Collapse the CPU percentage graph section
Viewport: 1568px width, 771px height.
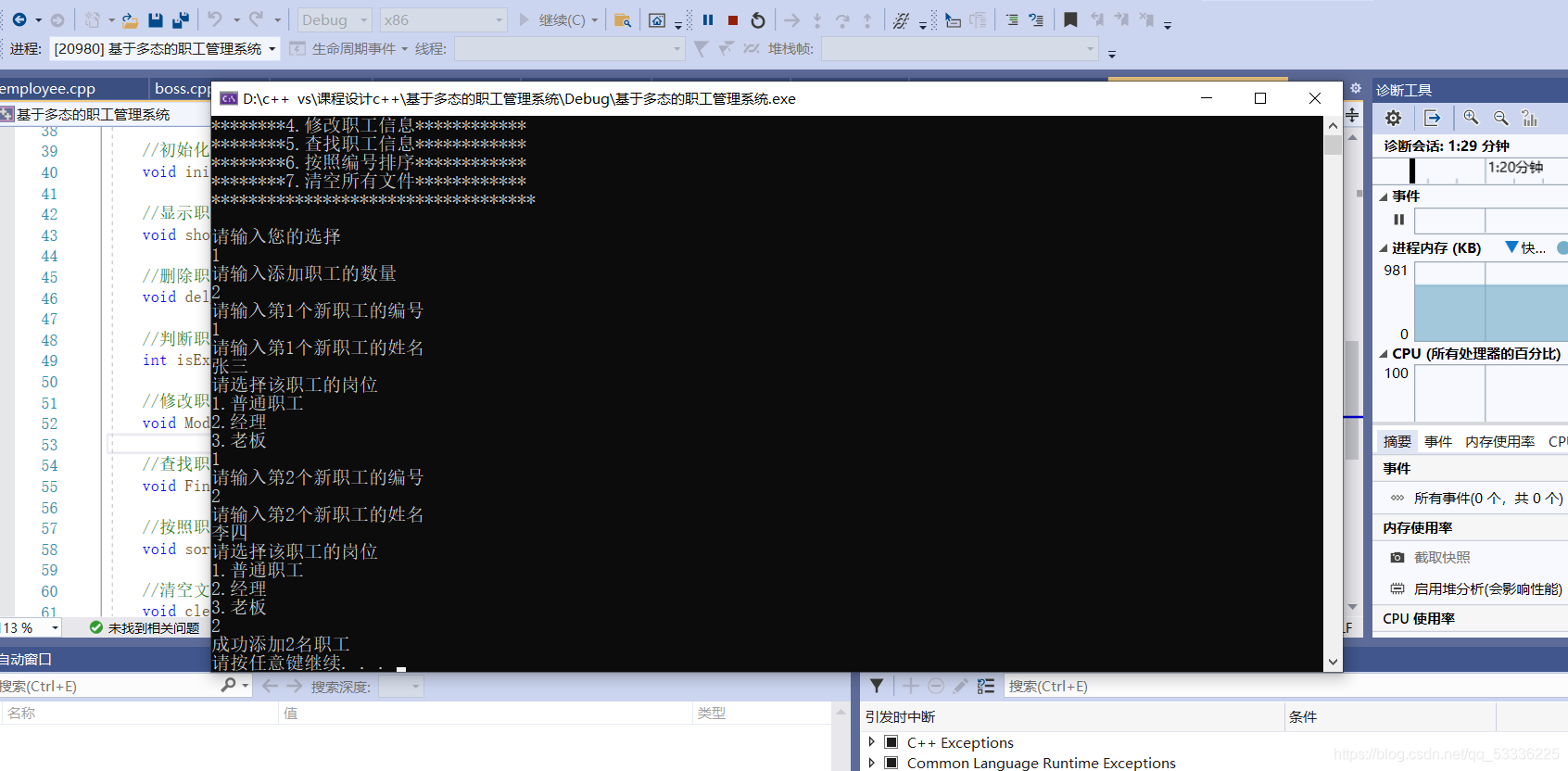[x=1384, y=354]
